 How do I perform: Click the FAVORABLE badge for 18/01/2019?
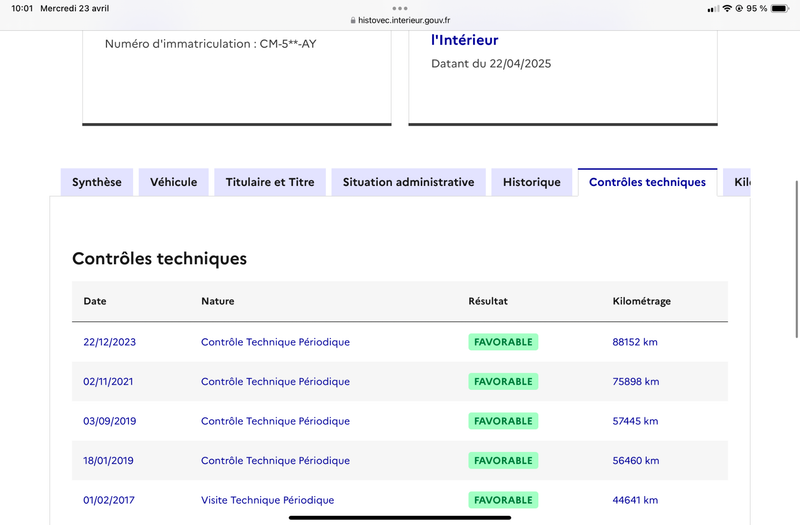pos(503,461)
